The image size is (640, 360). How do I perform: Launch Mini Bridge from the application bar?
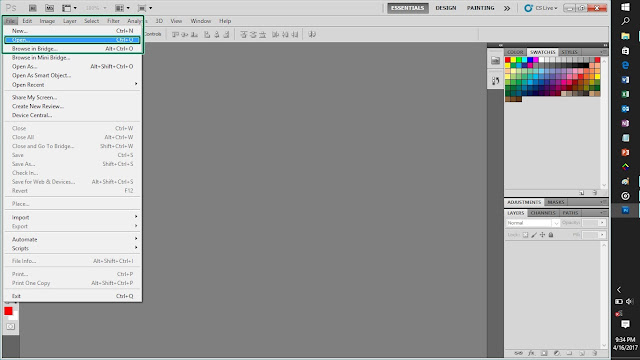(49, 8)
